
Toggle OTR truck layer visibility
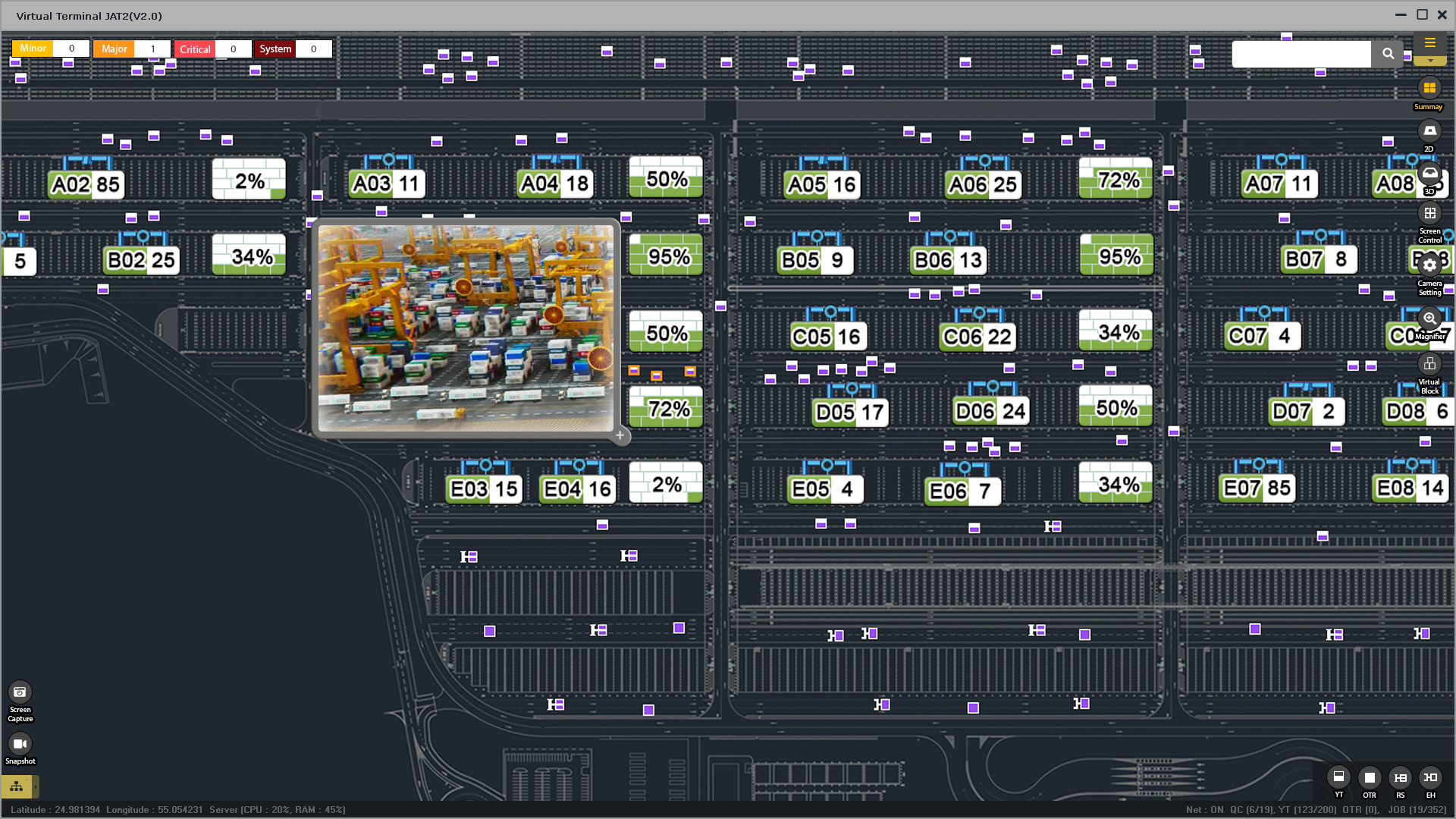[1369, 778]
